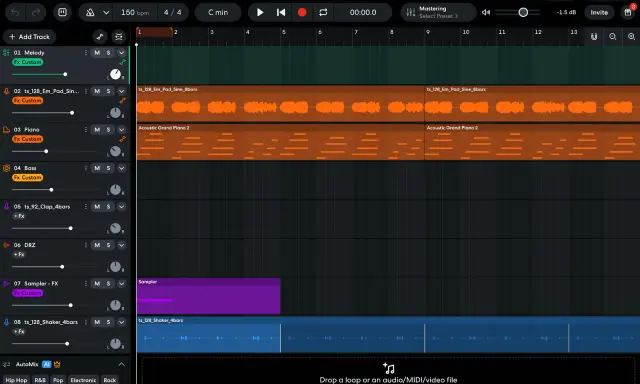Open the C min key selector
The image size is (640, 384).
coord(218,12)
